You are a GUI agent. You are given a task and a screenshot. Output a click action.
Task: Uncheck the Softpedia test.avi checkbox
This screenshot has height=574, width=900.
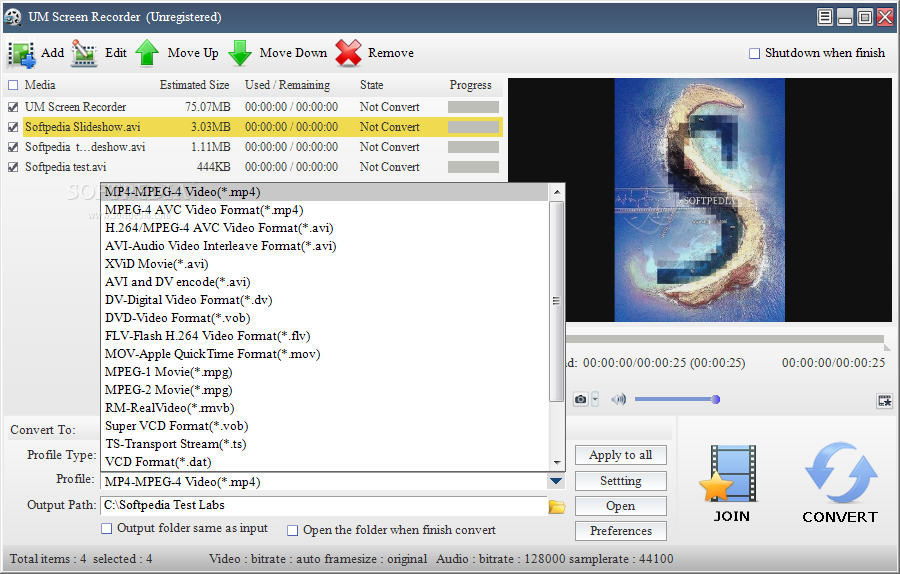click(13, 168)
